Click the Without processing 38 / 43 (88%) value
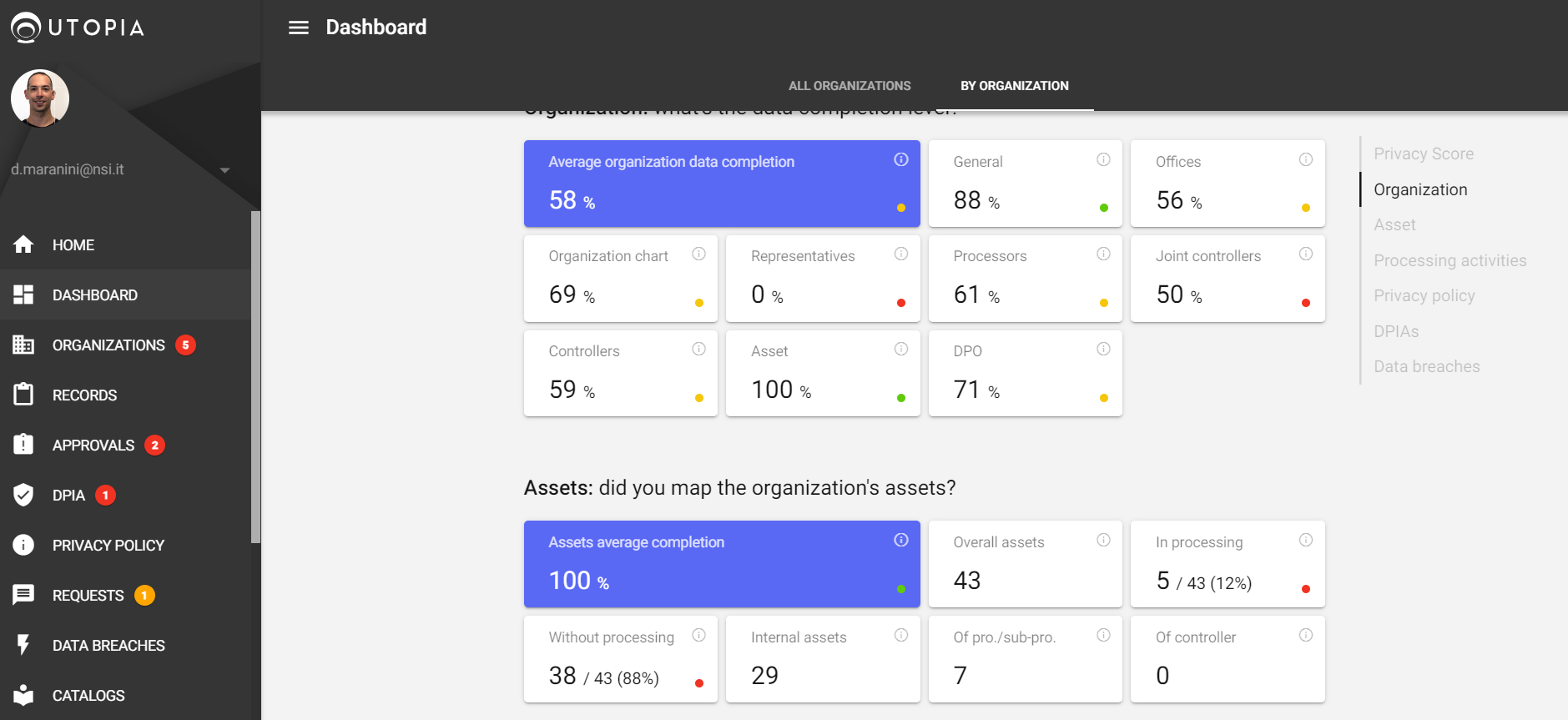 click(x=604, y=676)
